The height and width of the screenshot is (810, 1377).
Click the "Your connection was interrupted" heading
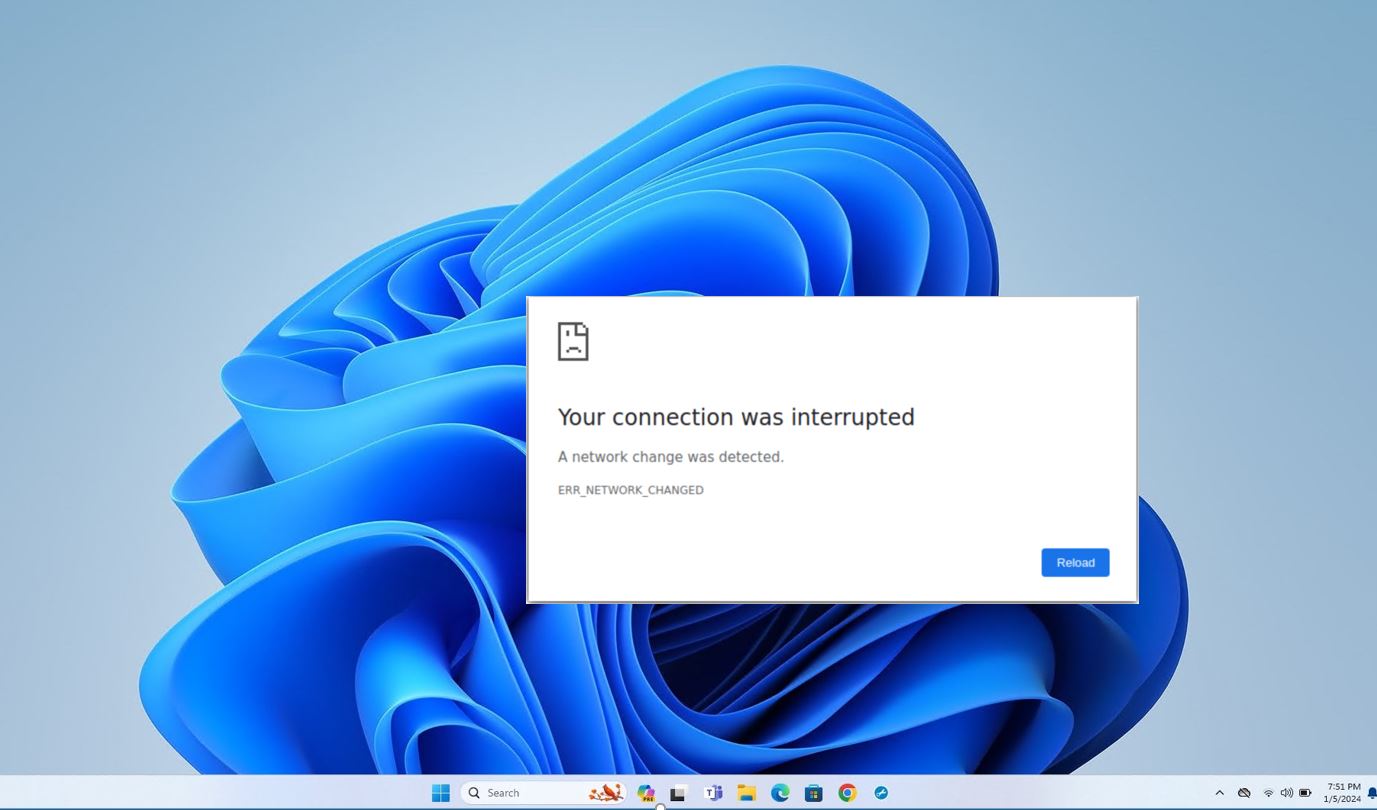736,417
